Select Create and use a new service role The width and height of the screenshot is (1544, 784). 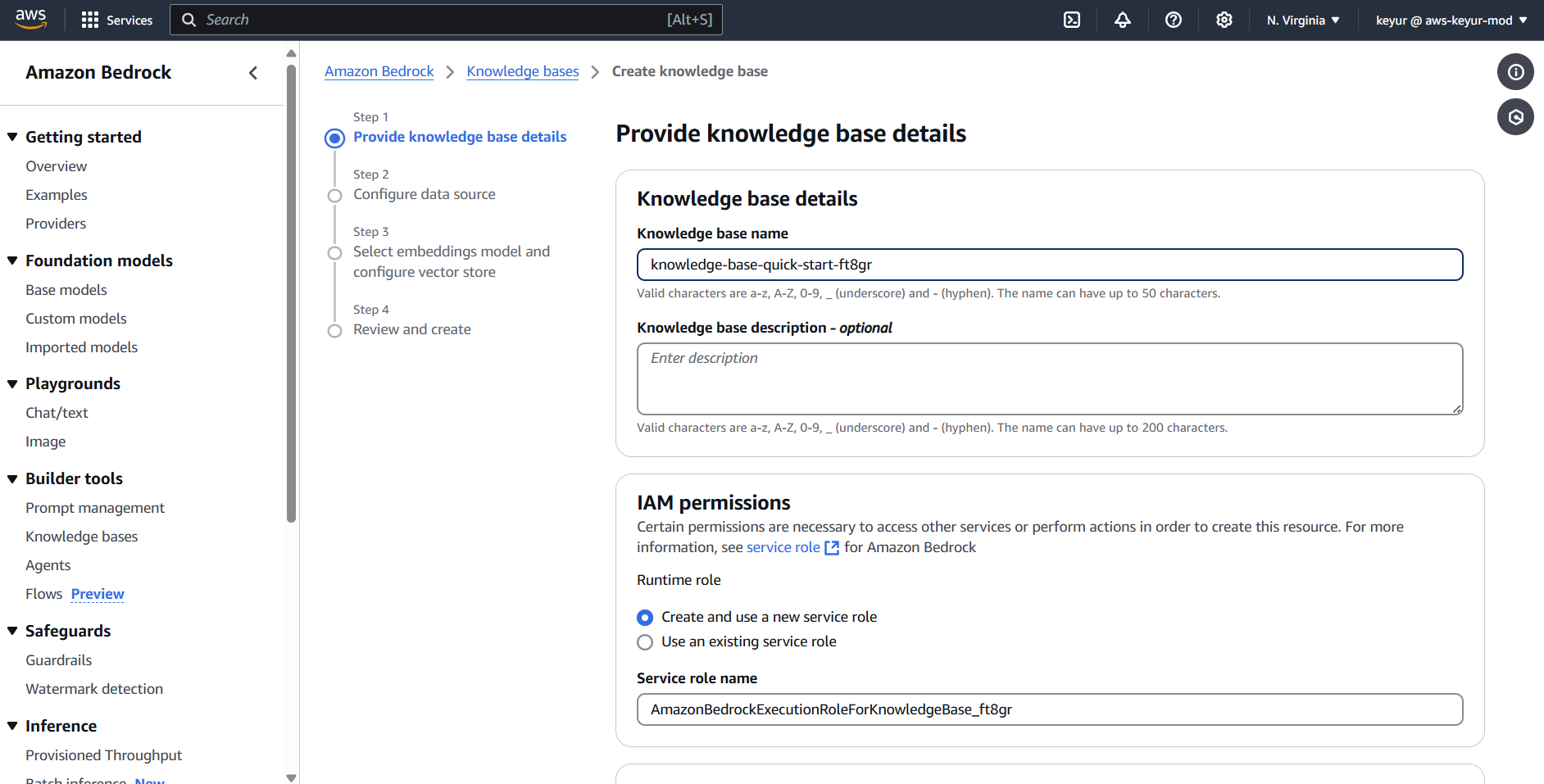click(x=645, y=618)
